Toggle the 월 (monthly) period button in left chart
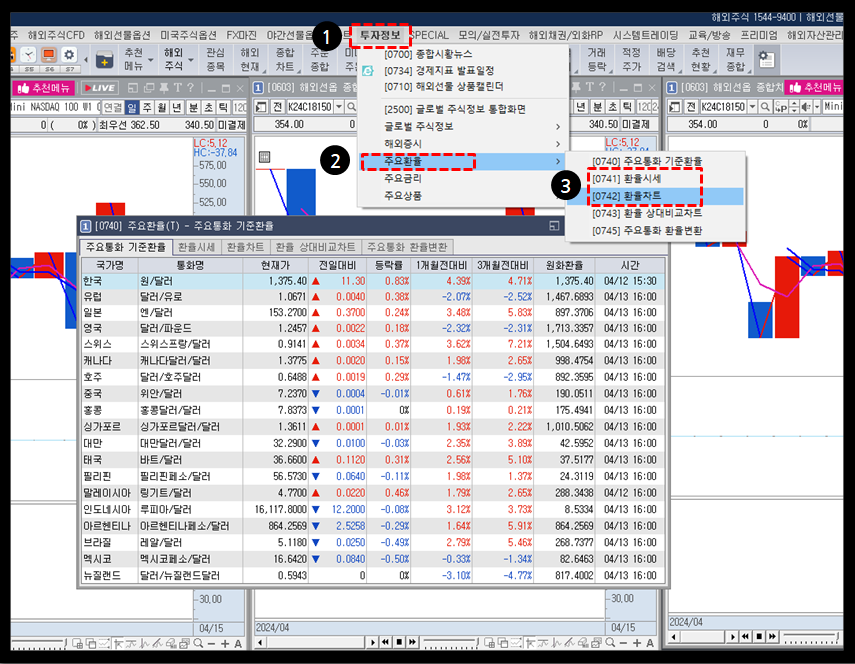The image size is (855, 664). tap(162, 107)
